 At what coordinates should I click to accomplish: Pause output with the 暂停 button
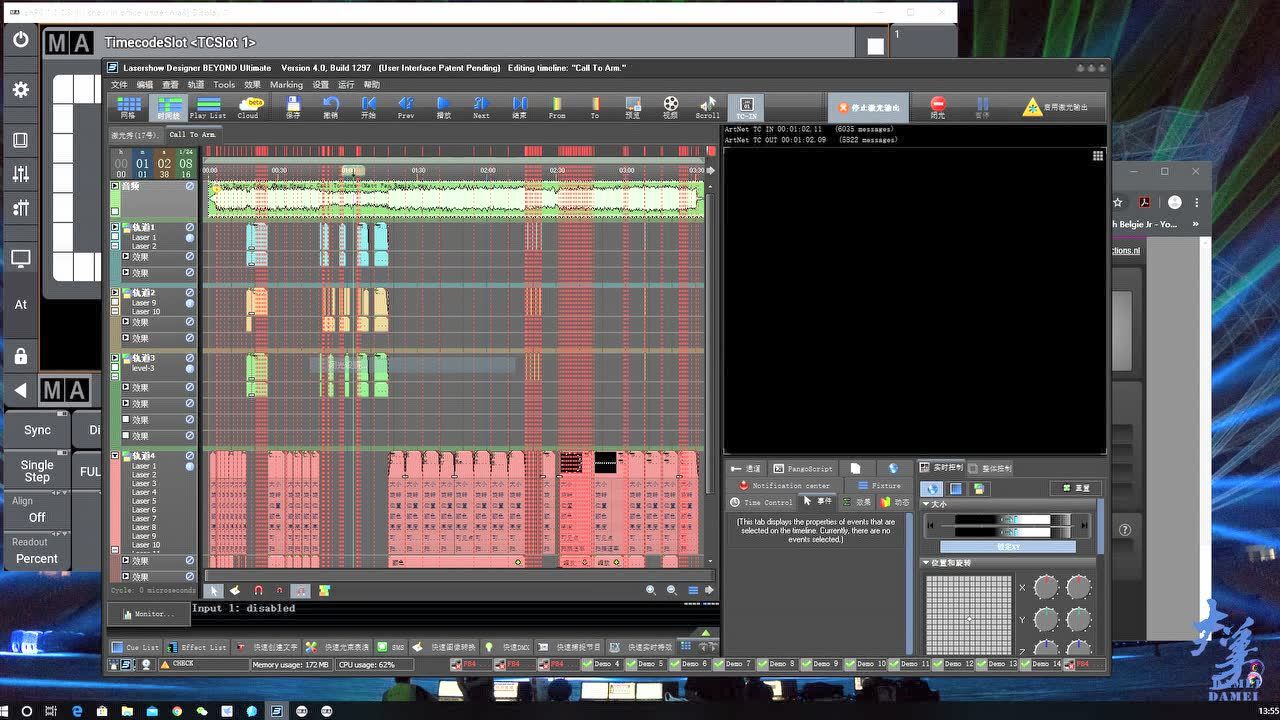coord(982,107)
